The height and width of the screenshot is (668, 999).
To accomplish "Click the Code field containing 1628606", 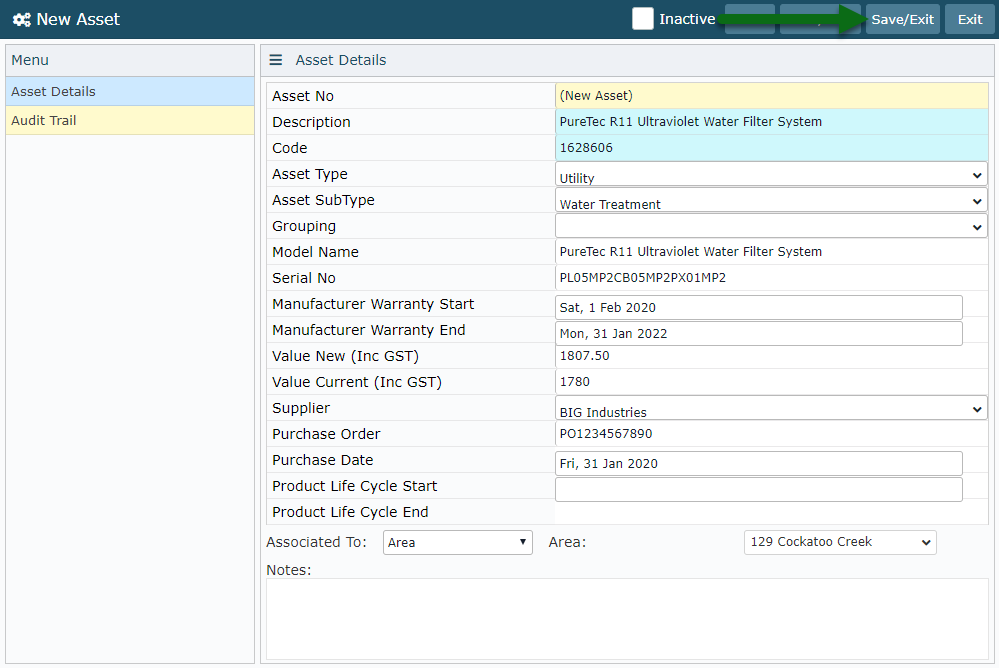I will click(x=772, y=148).
